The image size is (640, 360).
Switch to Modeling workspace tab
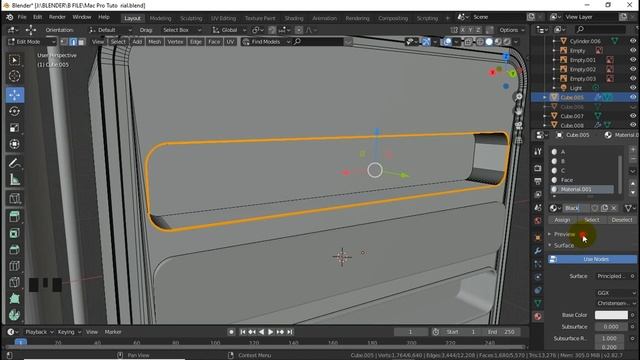click(160, 18)
